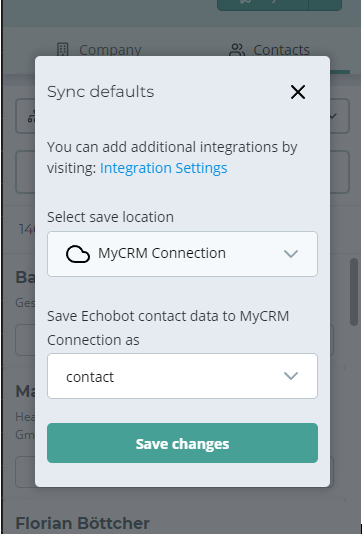Click the vertical scrollbar thumb

[354, 292]
